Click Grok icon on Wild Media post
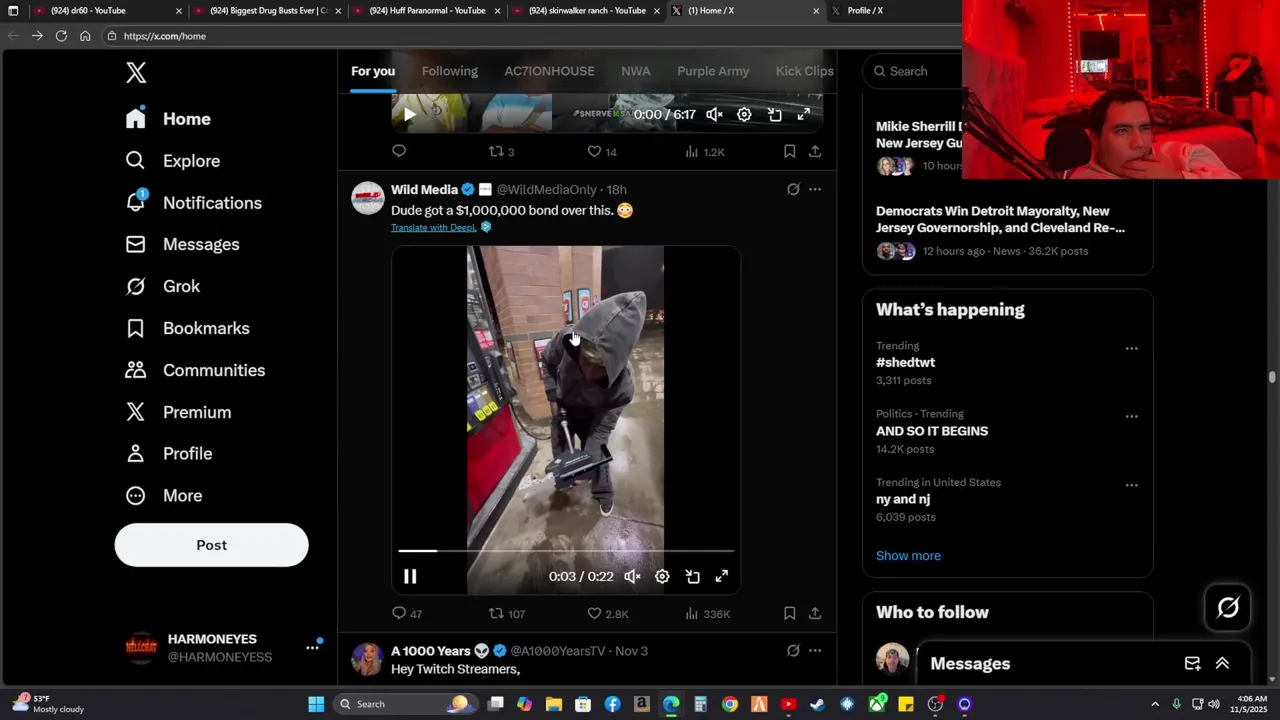The image size is (1280, 720). click(793, 189)
